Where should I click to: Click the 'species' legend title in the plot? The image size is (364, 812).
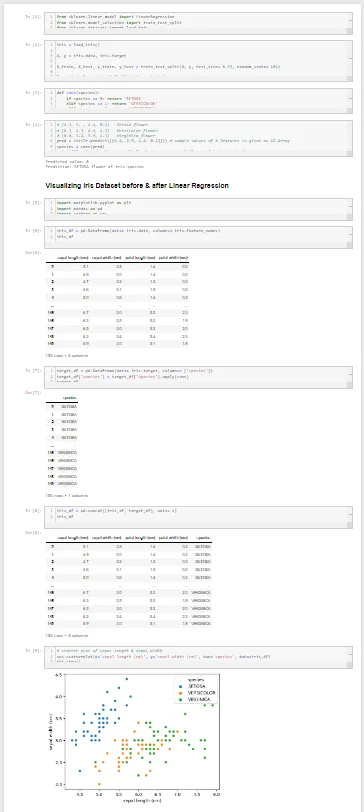[x=195, y=679]
